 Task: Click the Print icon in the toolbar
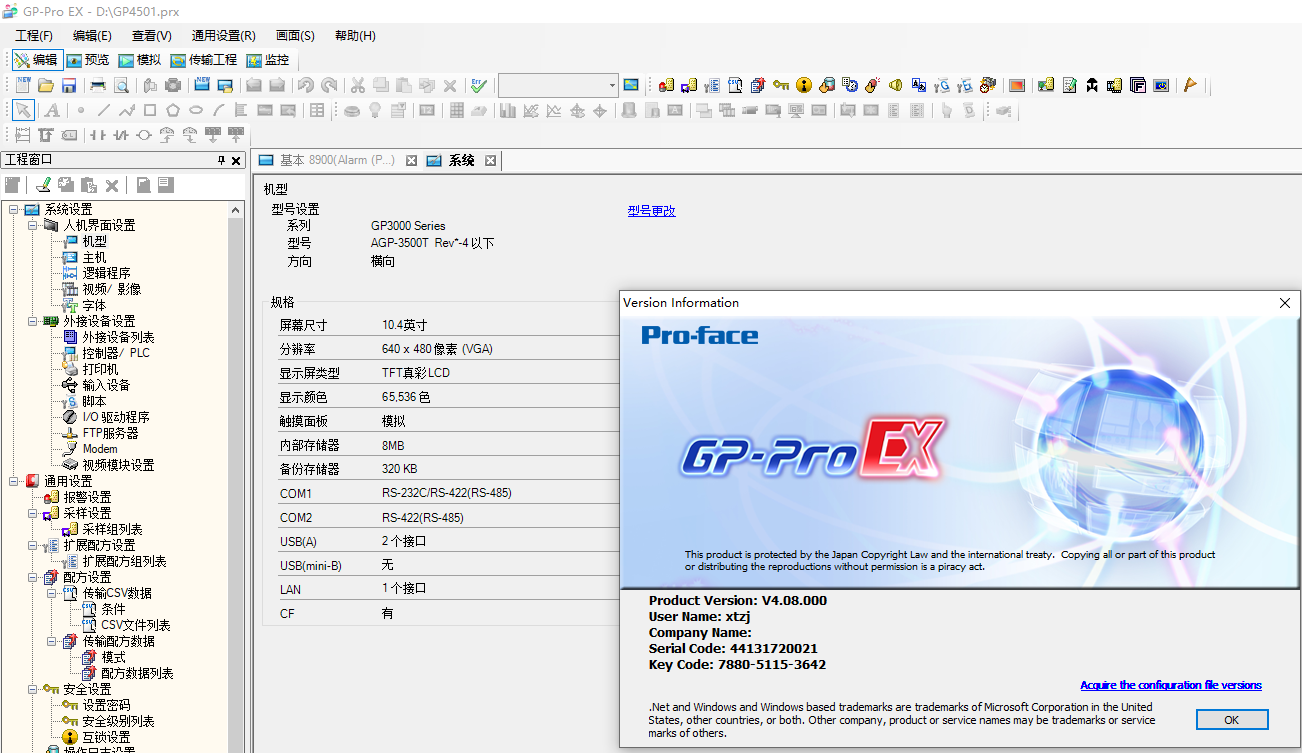[x=98, y=85]
